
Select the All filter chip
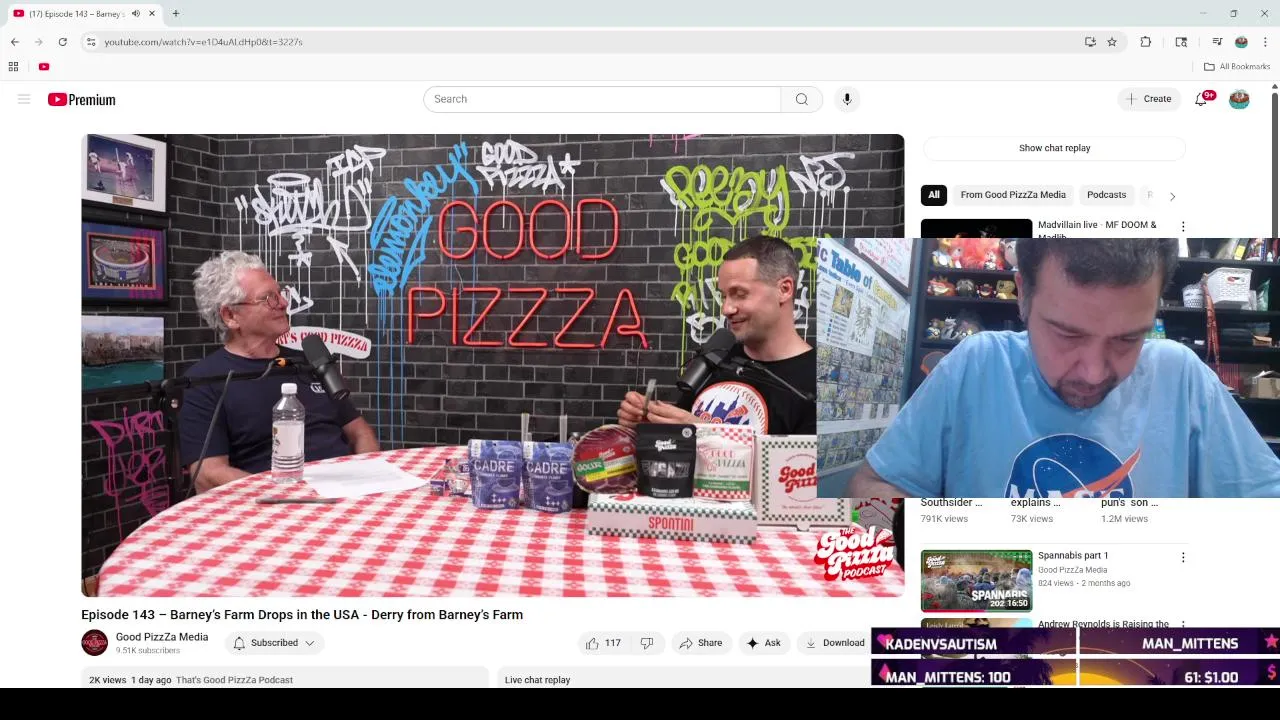pyautogui.click(x=934, y=195)
